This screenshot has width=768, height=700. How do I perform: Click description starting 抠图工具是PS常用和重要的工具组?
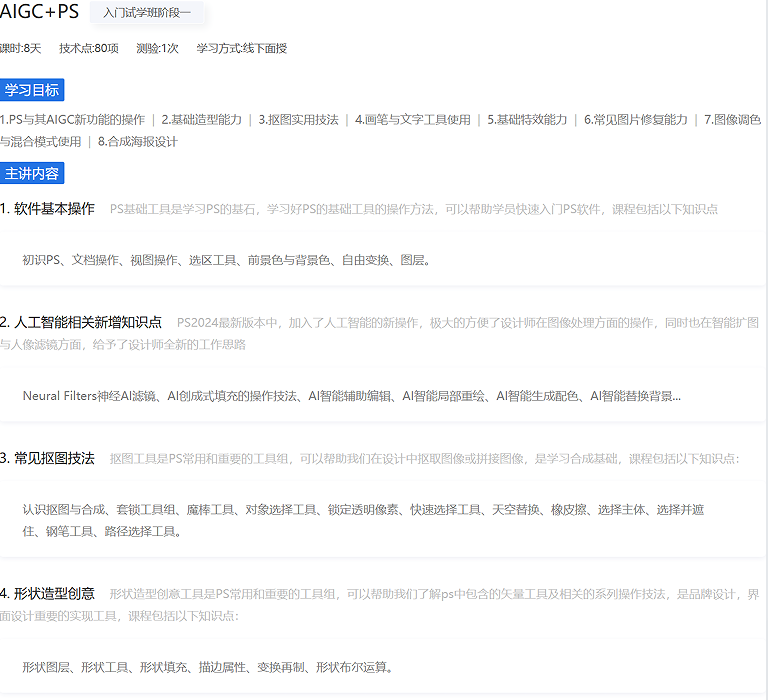point(424,459)
